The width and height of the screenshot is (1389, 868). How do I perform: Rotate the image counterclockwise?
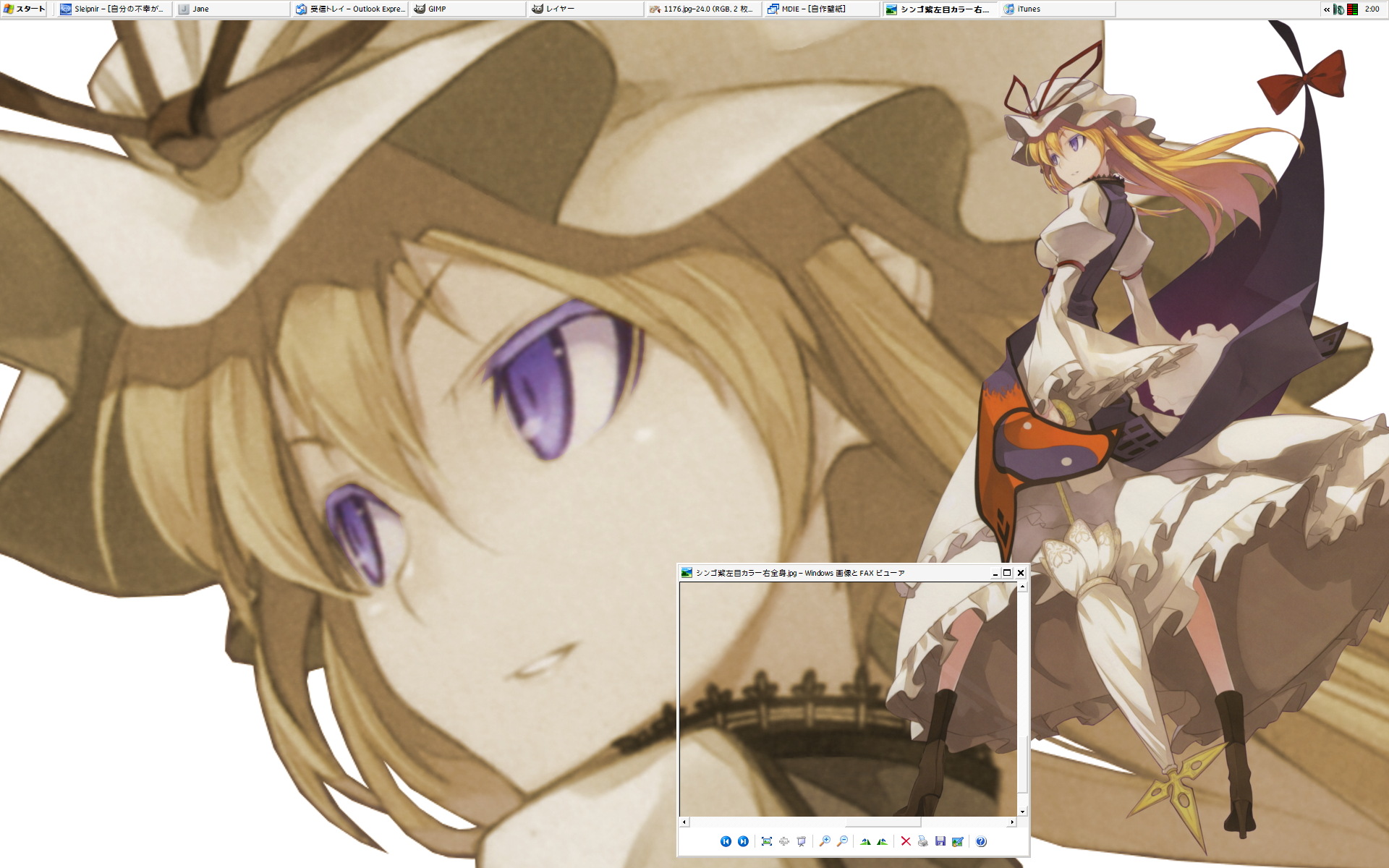882,841
